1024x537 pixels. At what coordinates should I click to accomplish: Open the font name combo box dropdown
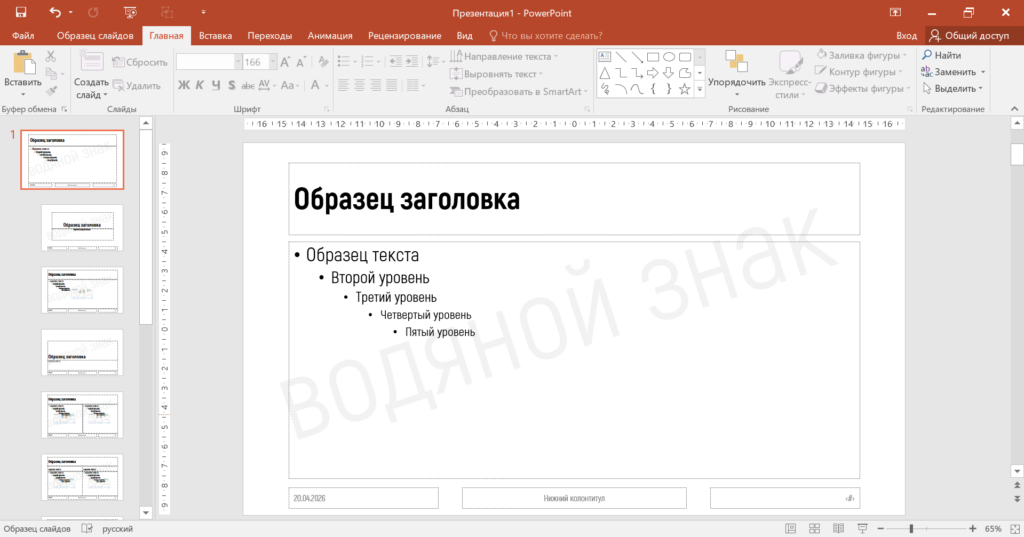pyautogui.click(x=238, y=62)
